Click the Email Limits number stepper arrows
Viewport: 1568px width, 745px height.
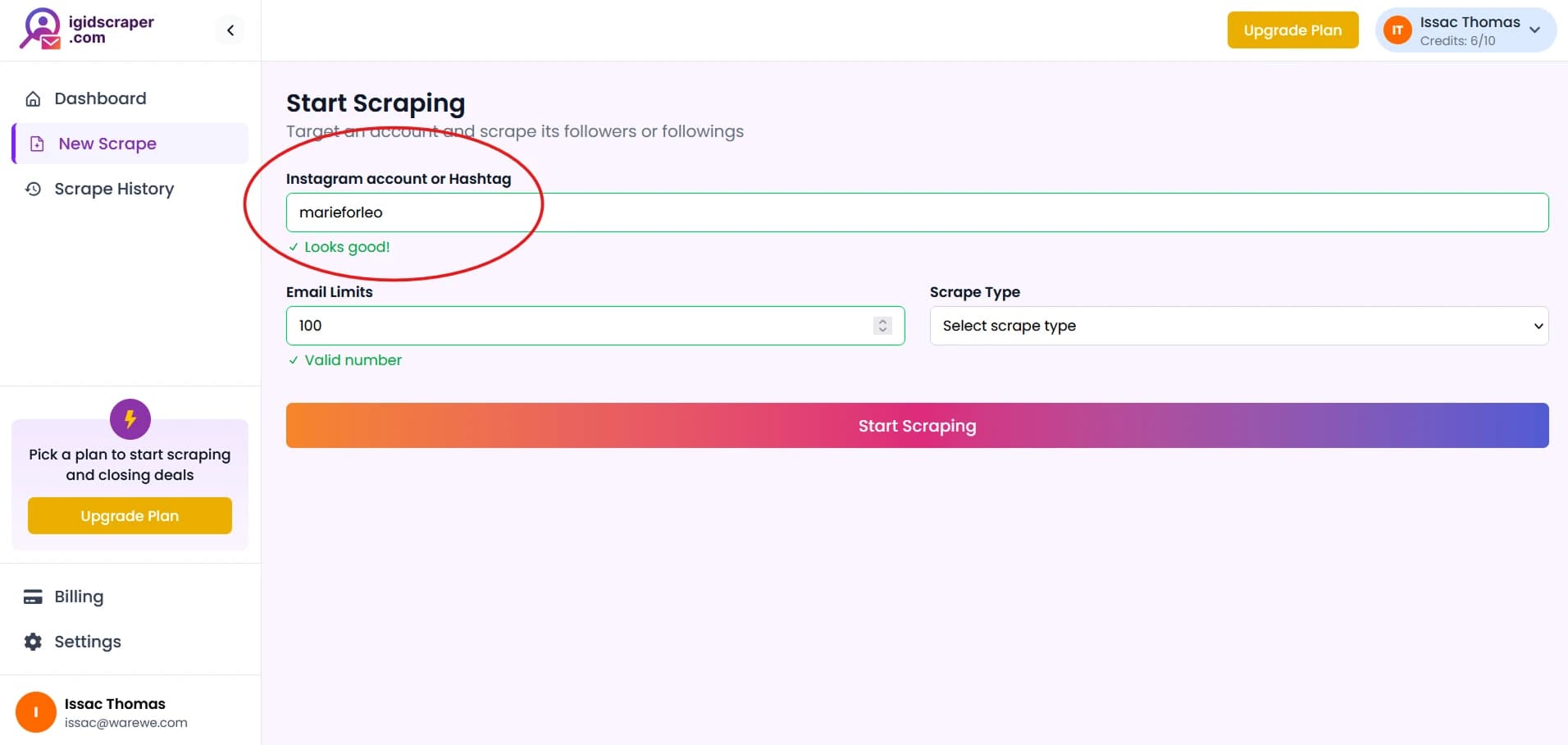coord(882,326)
